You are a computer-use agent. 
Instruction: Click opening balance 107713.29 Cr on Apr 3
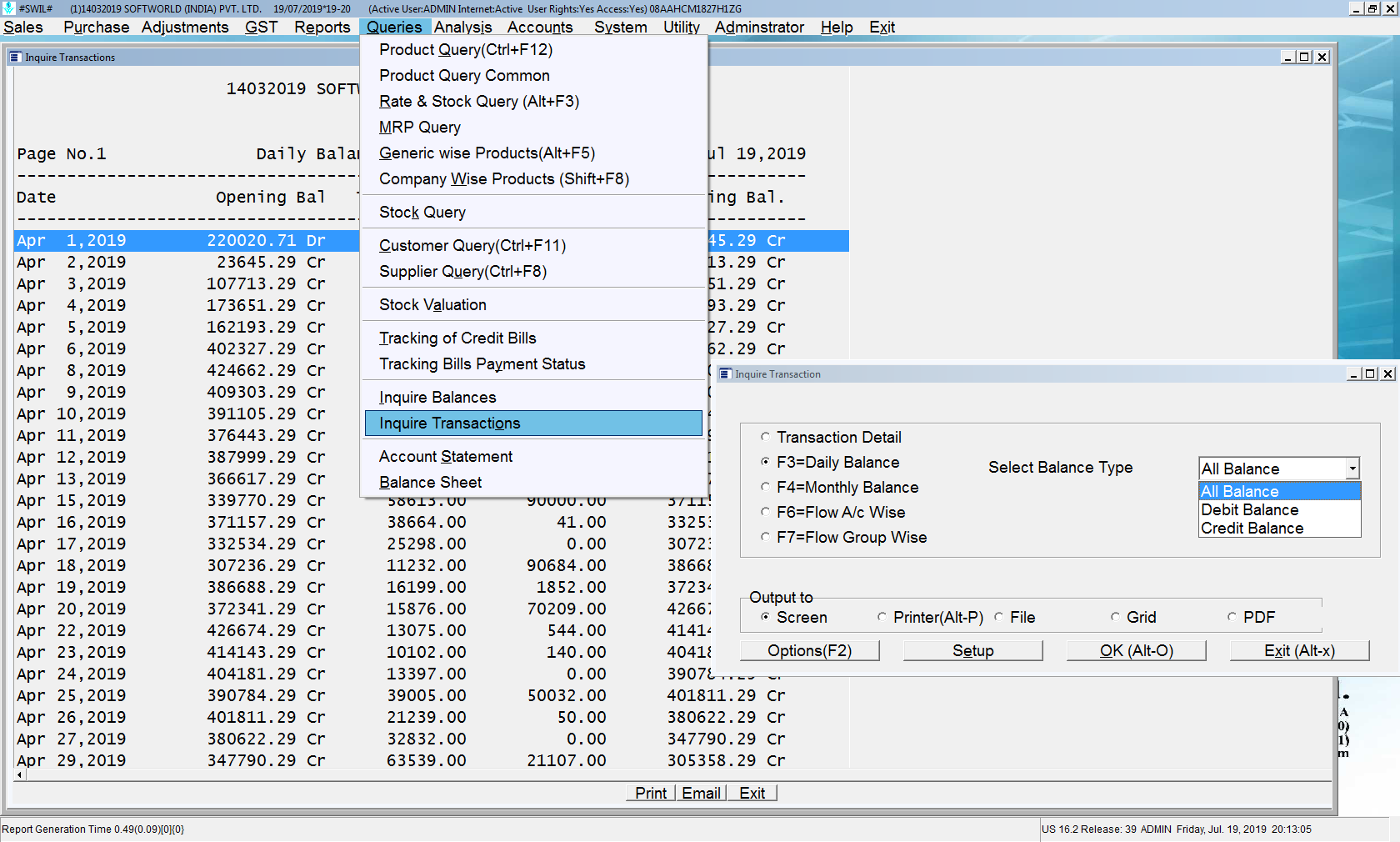tap(266, 284)
